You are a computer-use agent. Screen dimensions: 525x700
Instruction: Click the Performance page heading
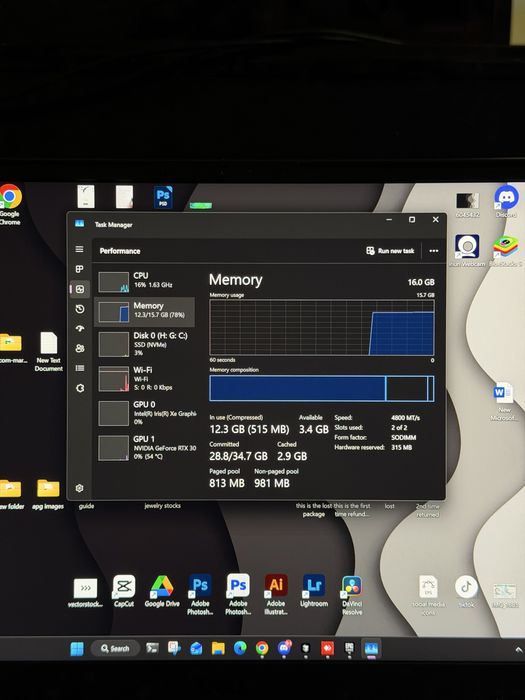point(120,251)
